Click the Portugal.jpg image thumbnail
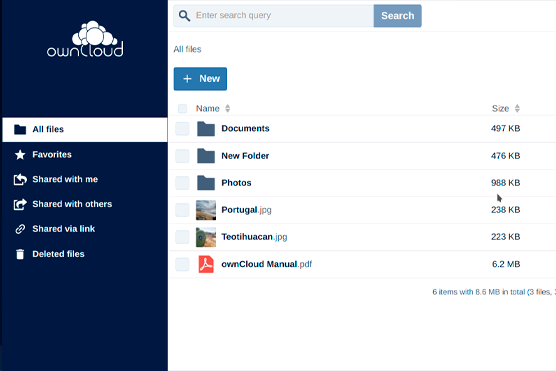This screenshot has height=371, width=556. click(206, 210)
